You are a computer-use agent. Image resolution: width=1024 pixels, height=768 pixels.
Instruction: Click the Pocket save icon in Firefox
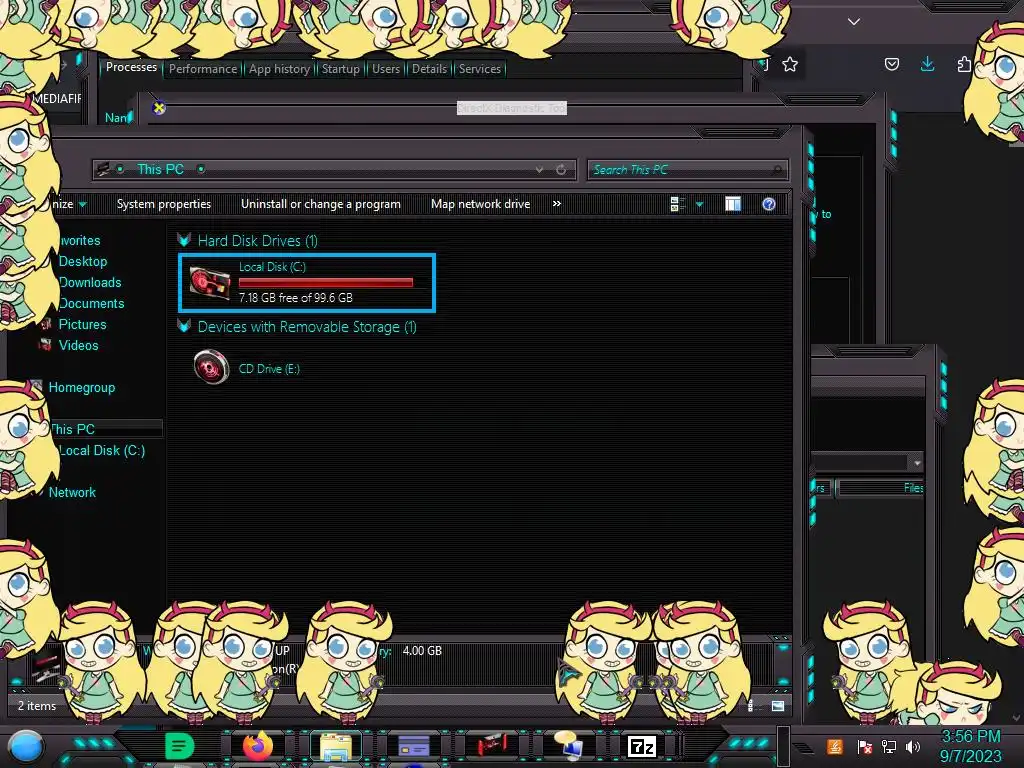891,64
